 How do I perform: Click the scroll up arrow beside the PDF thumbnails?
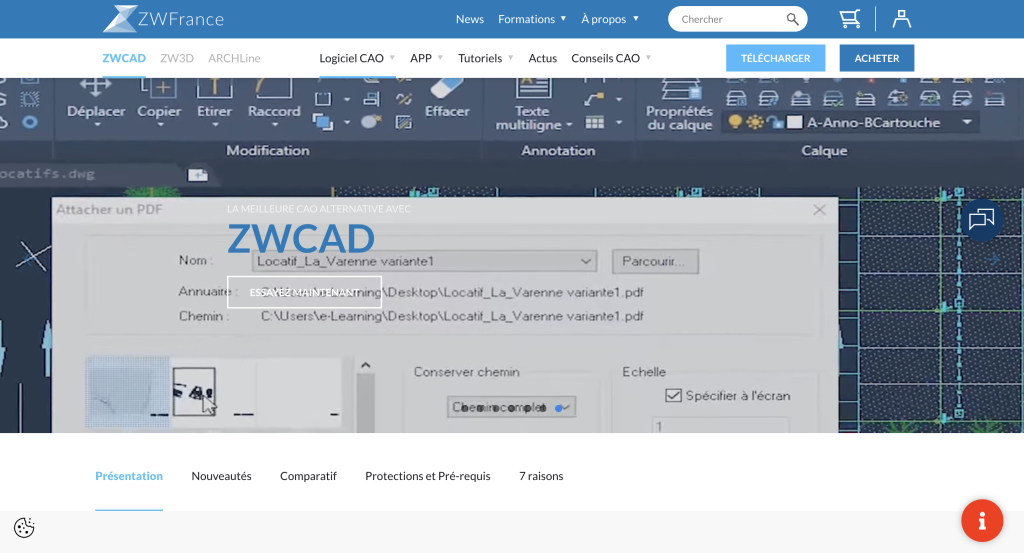point(366,366)
